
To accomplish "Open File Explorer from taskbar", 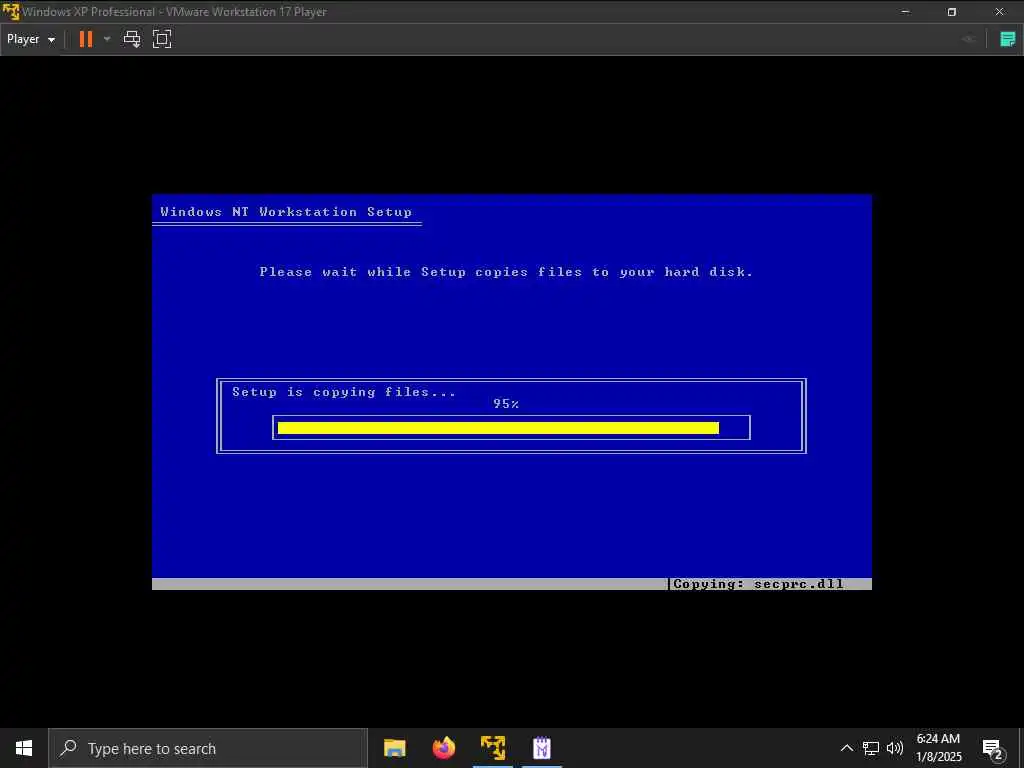I will (394, 748).
